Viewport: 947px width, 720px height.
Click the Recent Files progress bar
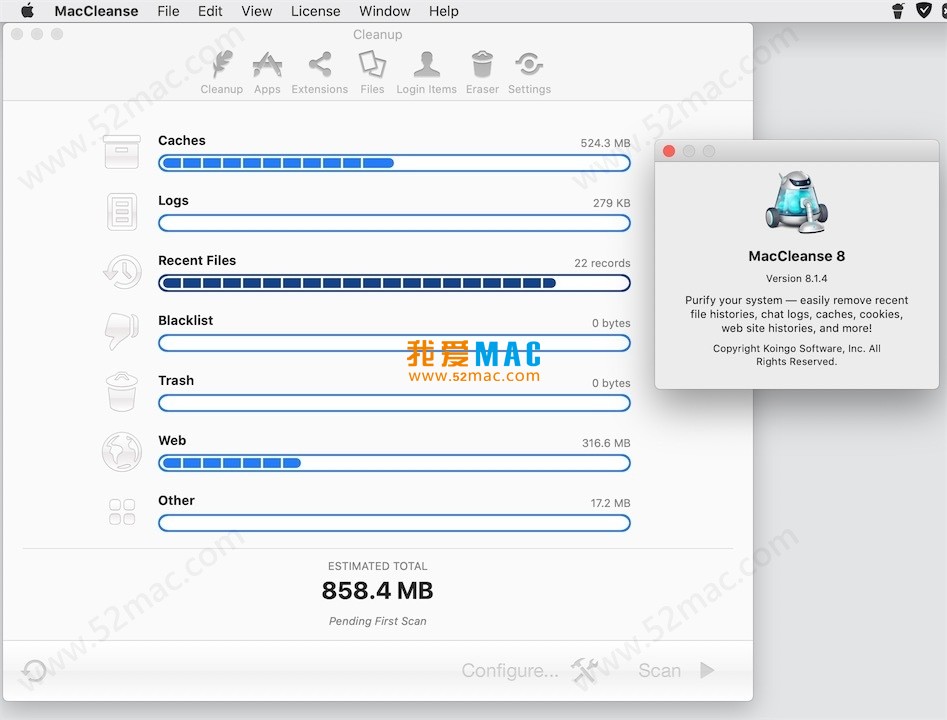click(x=394, y=283)
